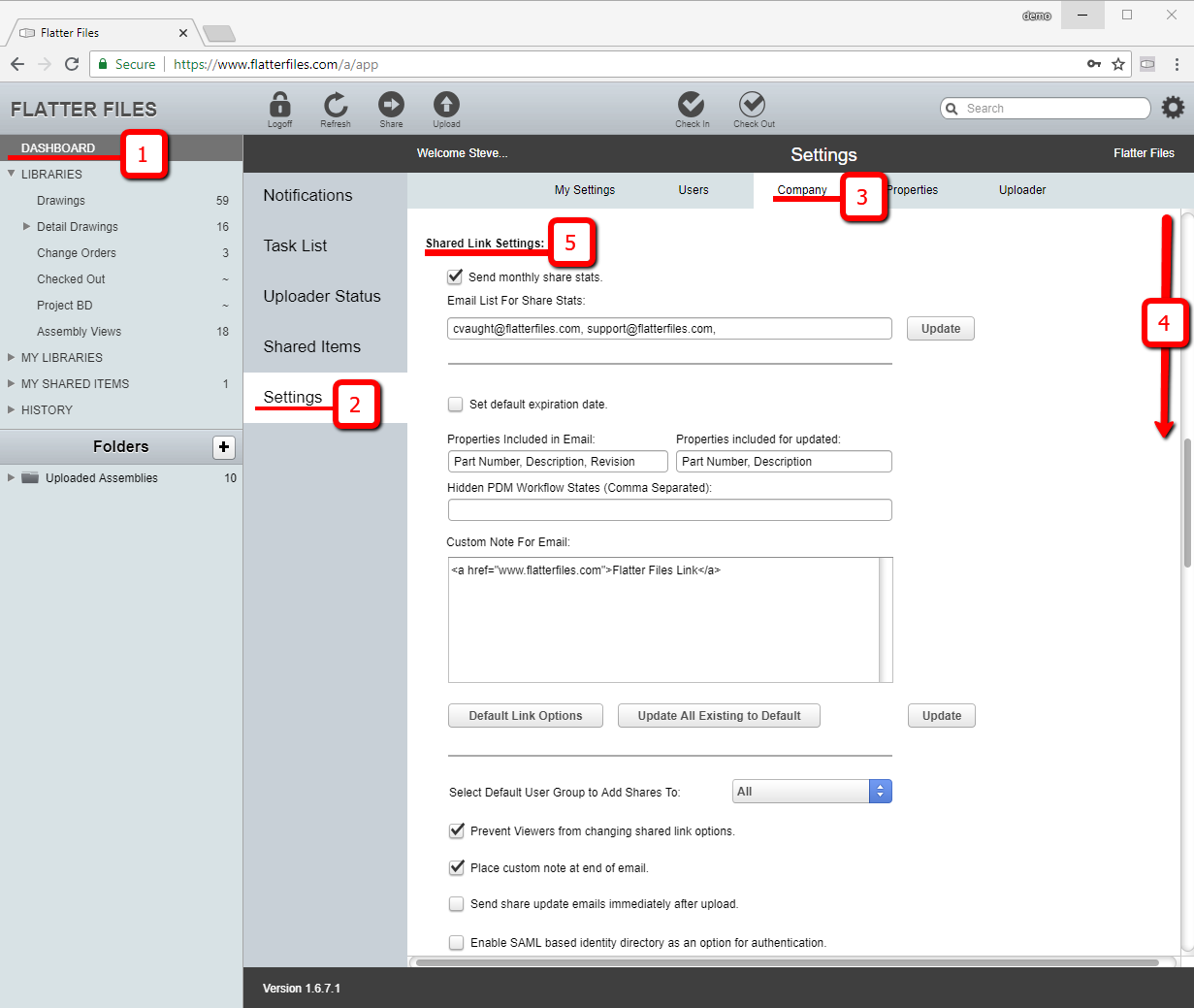
Task: Click the Check In icon
Action: pos(692,104)
